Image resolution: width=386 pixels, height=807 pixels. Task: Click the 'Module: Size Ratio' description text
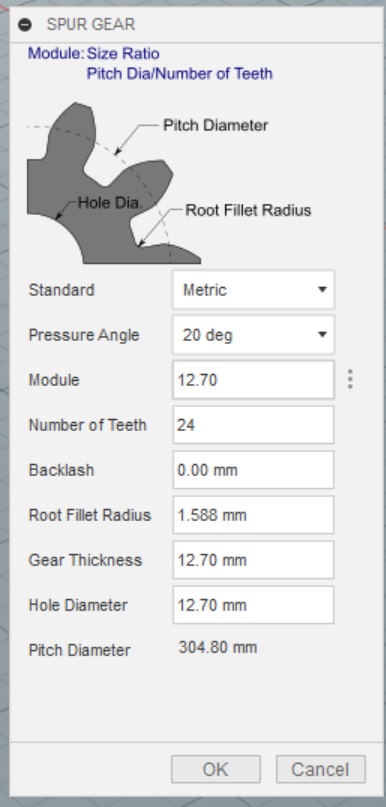(94, 54)
